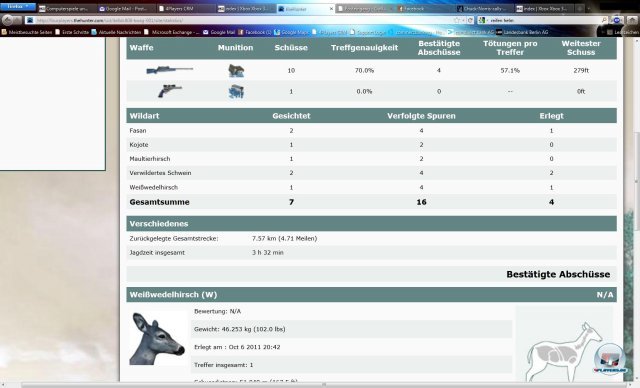
Task: Click the Weitester Schuss column header
Action: coord(581,48)
